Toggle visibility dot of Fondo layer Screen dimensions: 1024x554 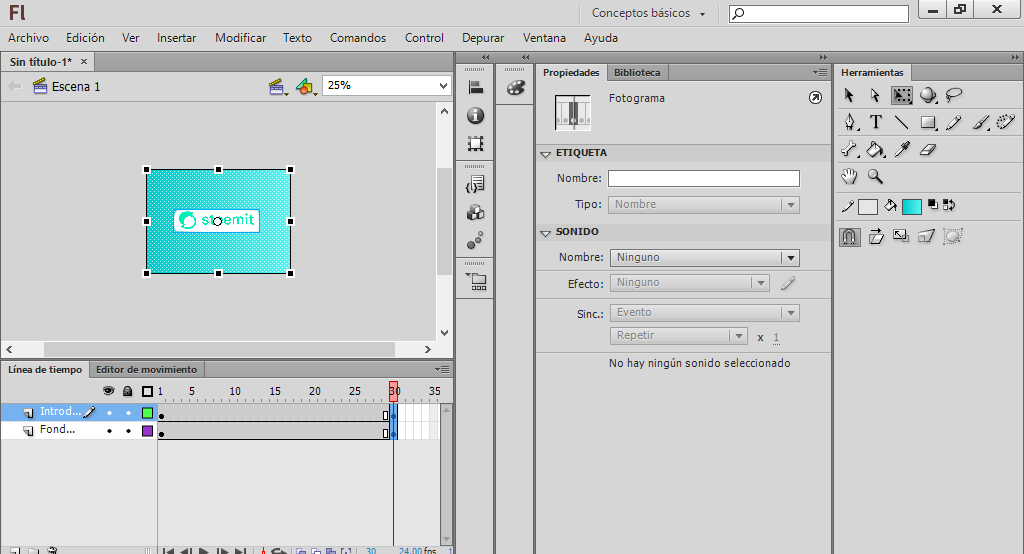click(110, 431)
